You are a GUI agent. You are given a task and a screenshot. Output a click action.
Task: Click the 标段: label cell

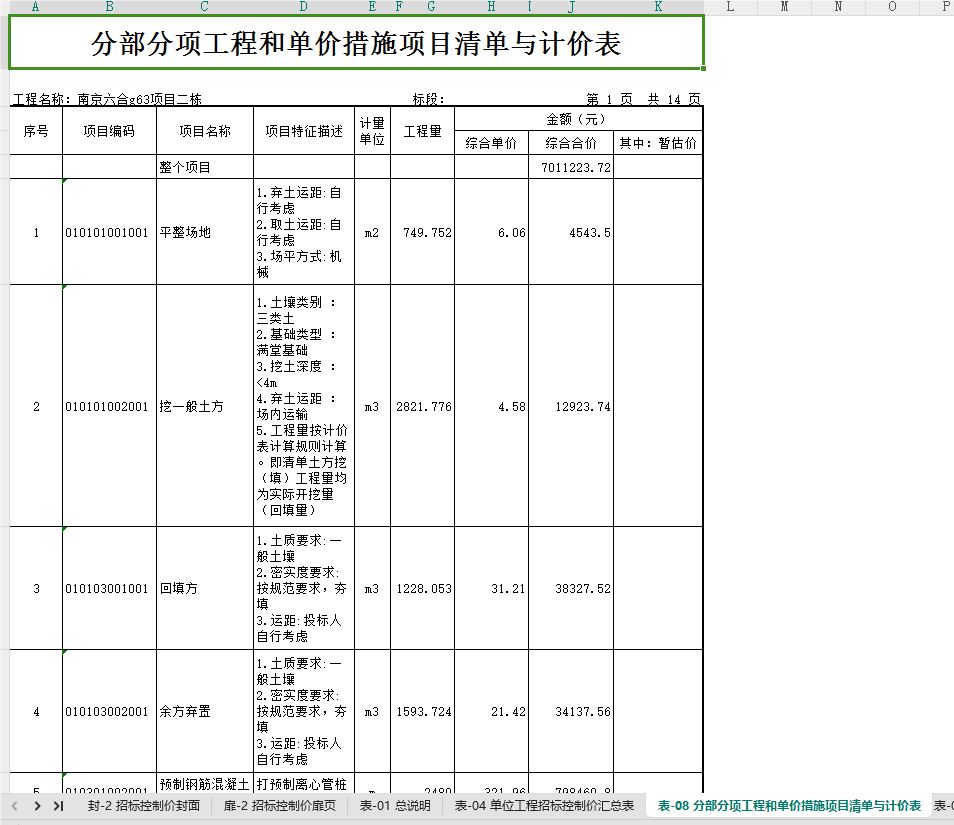click(x=428, y=99)
